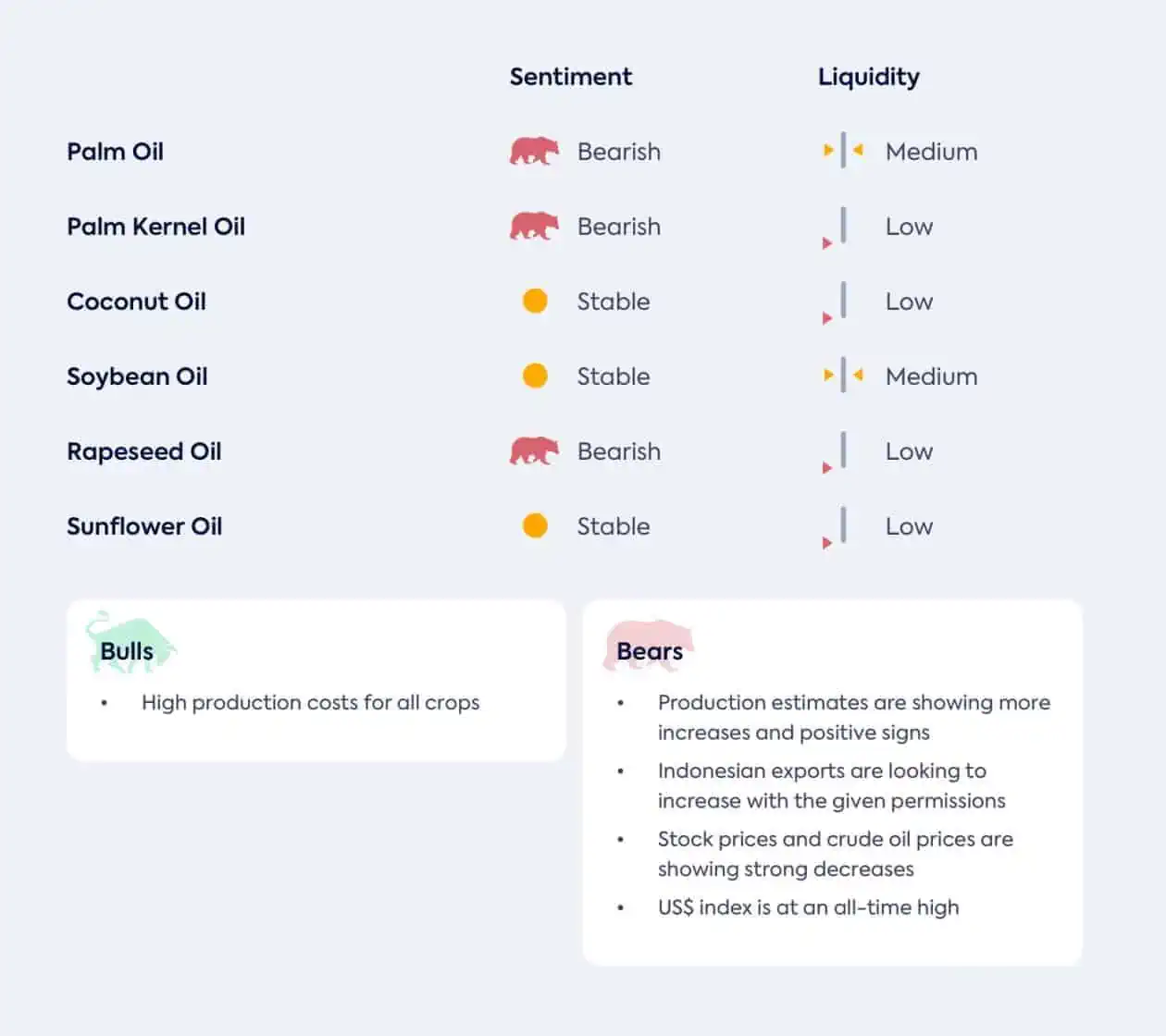This screenshot has height=1036, width=1166.
Task: Click the Palm Oil row label
Action: click(115, 151)
